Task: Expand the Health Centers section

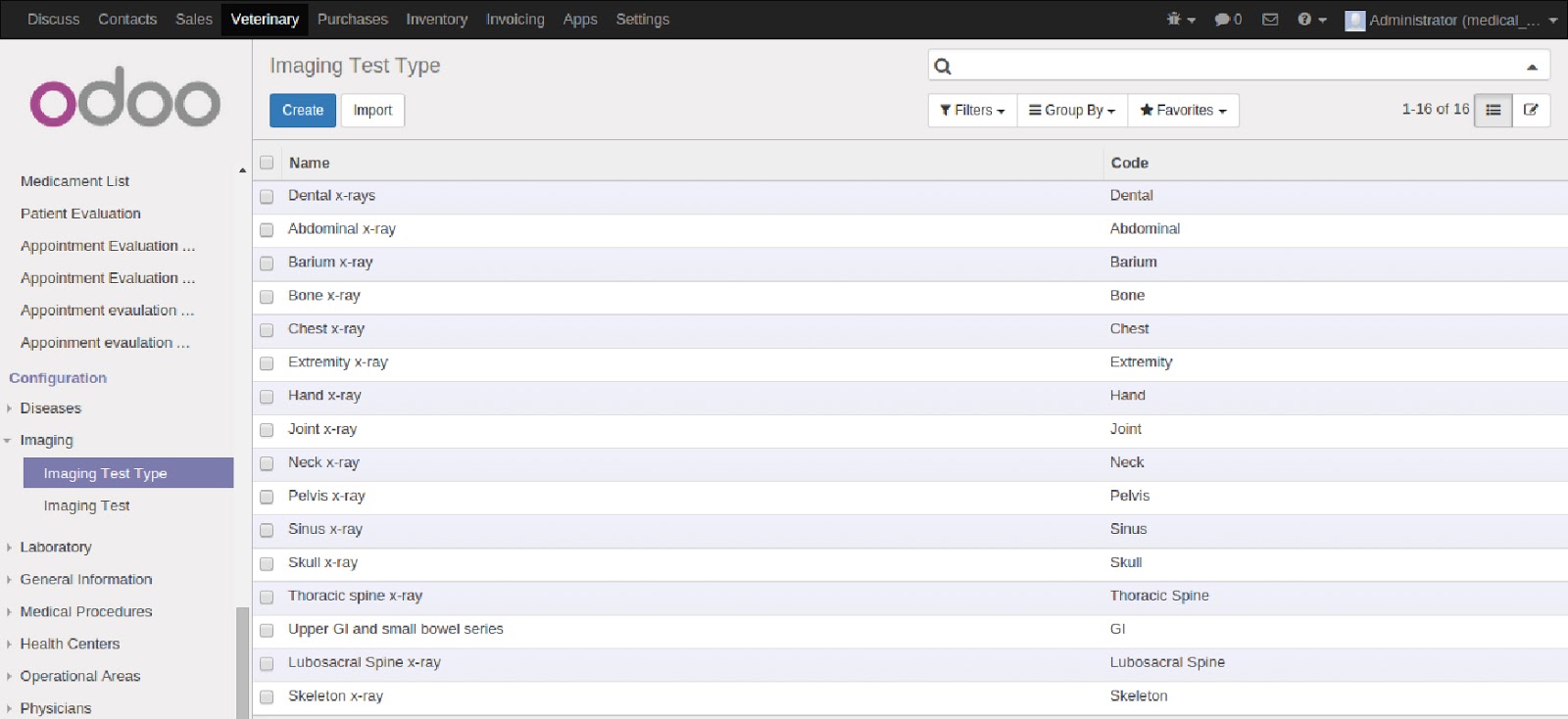Action: click(69, 645)
